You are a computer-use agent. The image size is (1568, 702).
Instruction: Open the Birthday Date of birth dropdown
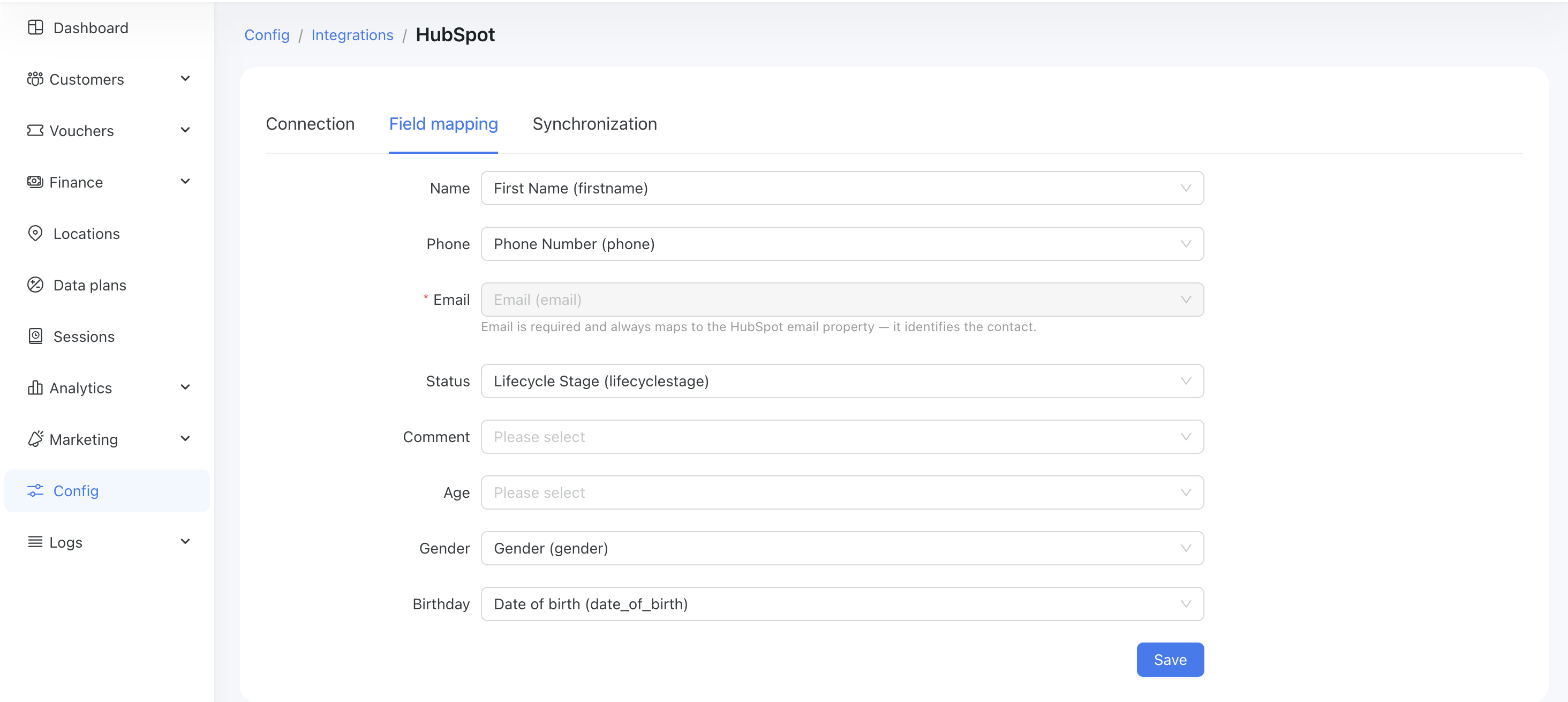[x=842, y=604]
